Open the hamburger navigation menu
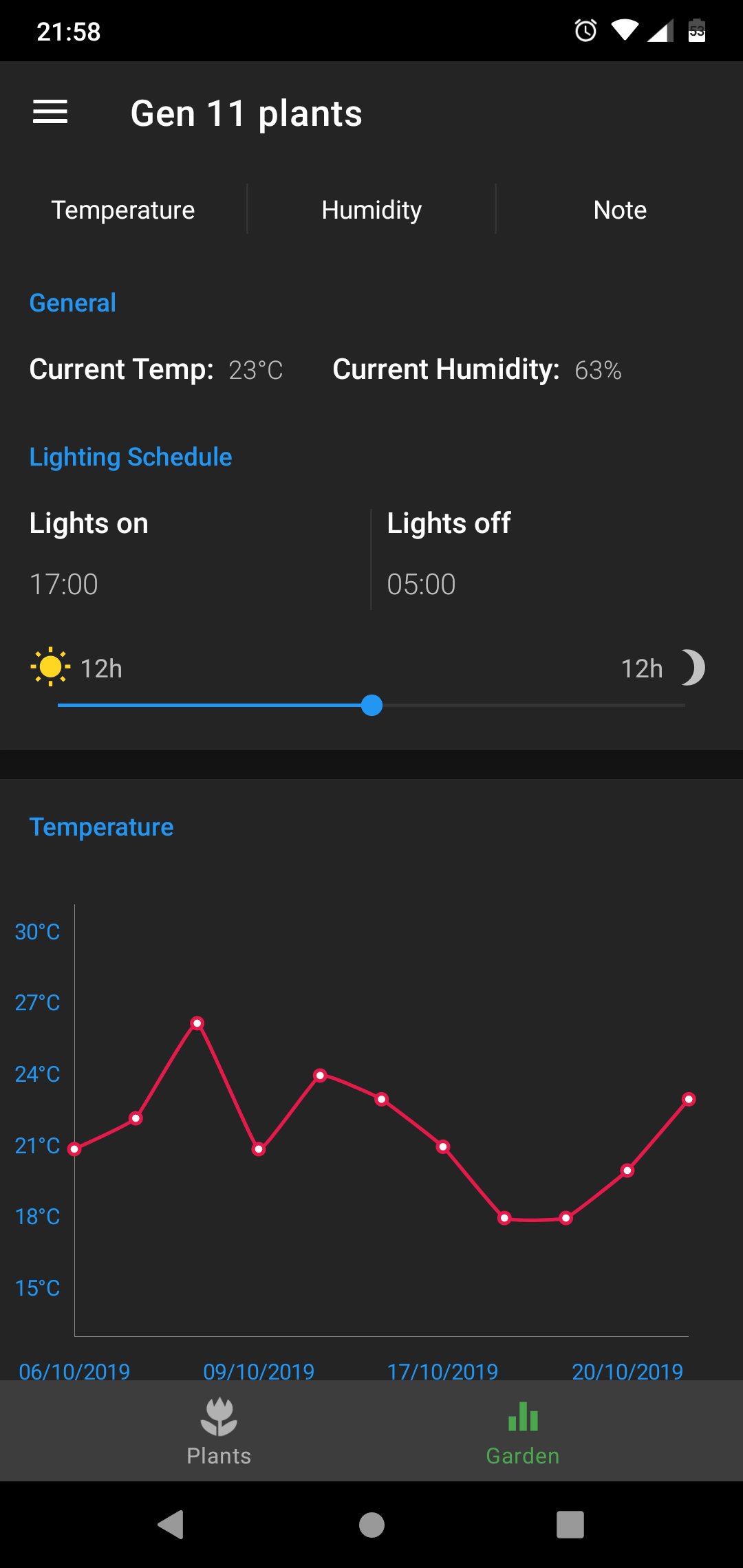 click(50, 112)
